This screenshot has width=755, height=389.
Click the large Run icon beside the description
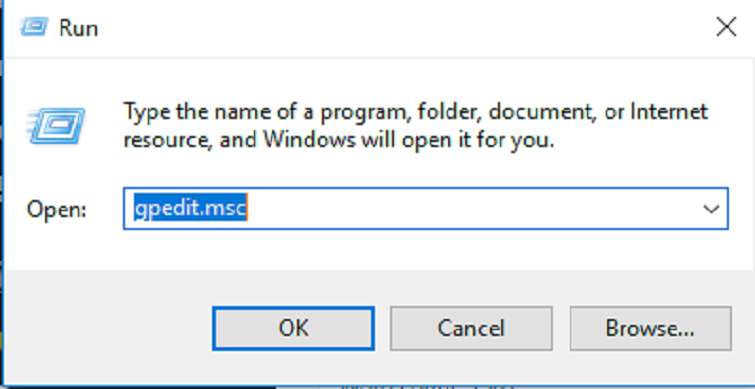click(x=56, y=126)
